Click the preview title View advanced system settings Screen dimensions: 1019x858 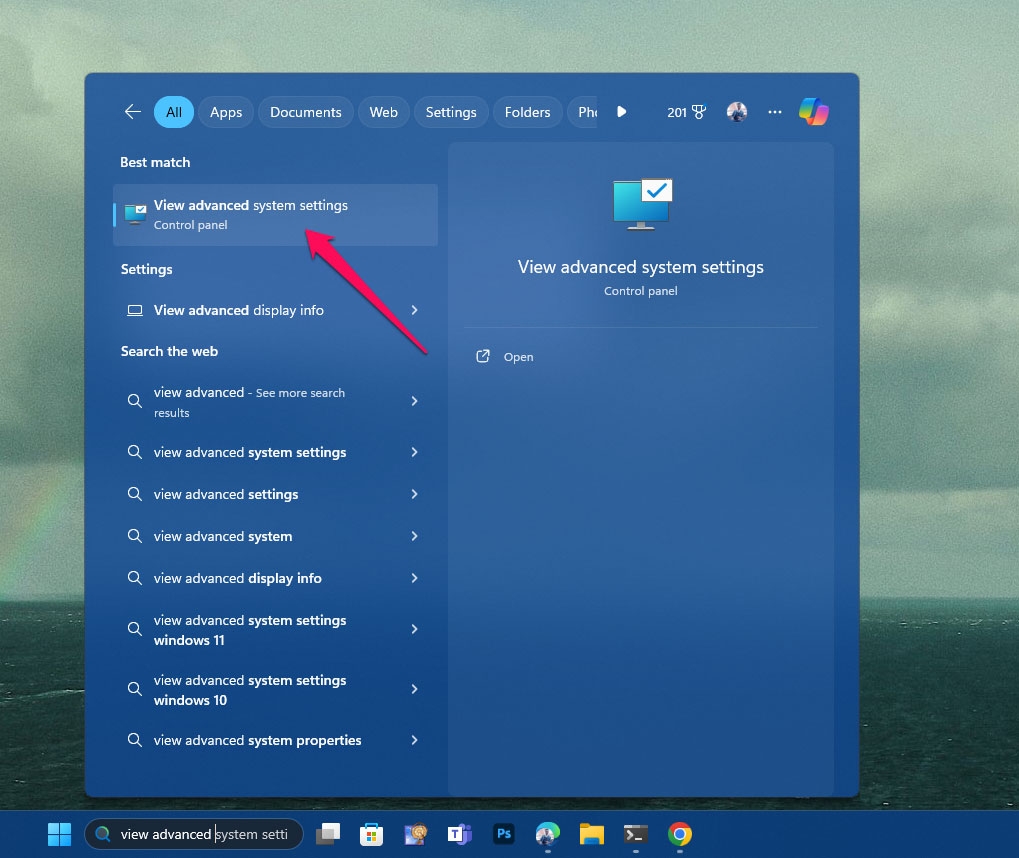point(641,267)
